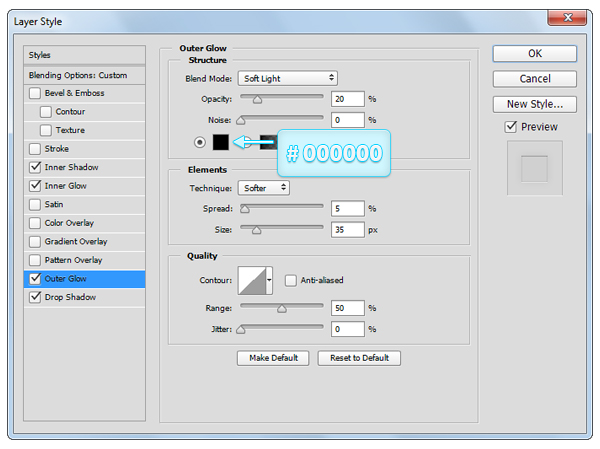The image size is (600, 449).
Task: Open the Blend Mode dropdown
Action: tap(288, 78)
